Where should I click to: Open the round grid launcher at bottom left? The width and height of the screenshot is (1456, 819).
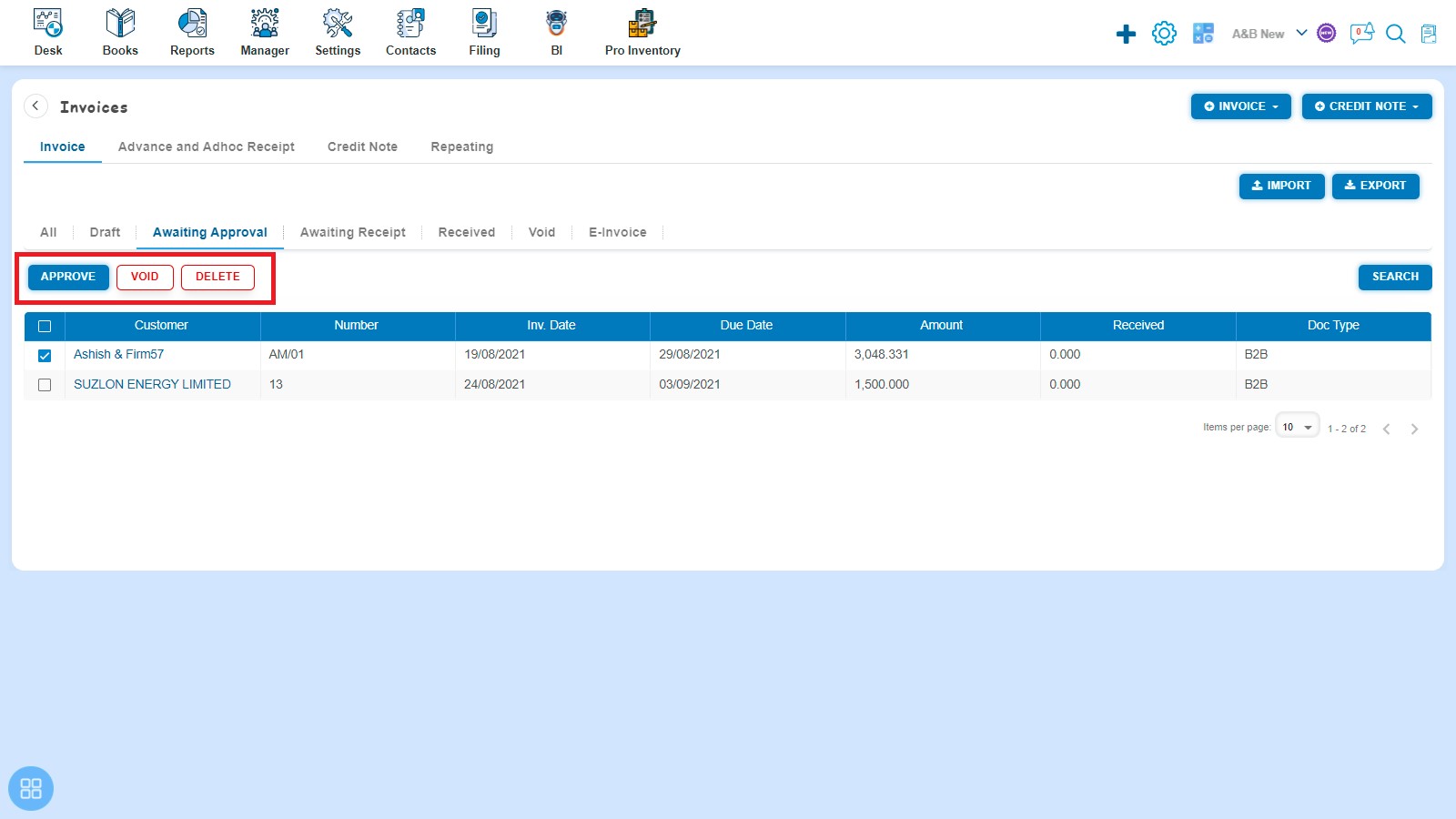pos(31,788)
